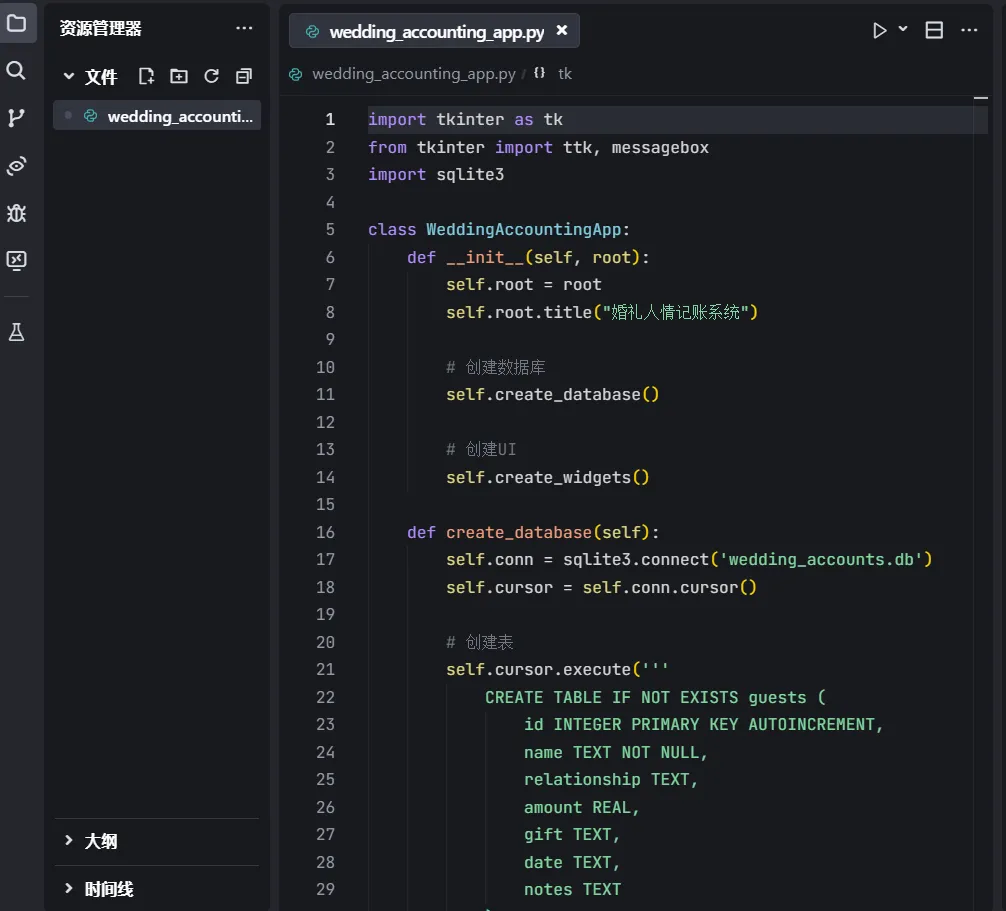1006x911 pixels.
Task: Open the Source Control branch icon
Action: tap(16, 118)
